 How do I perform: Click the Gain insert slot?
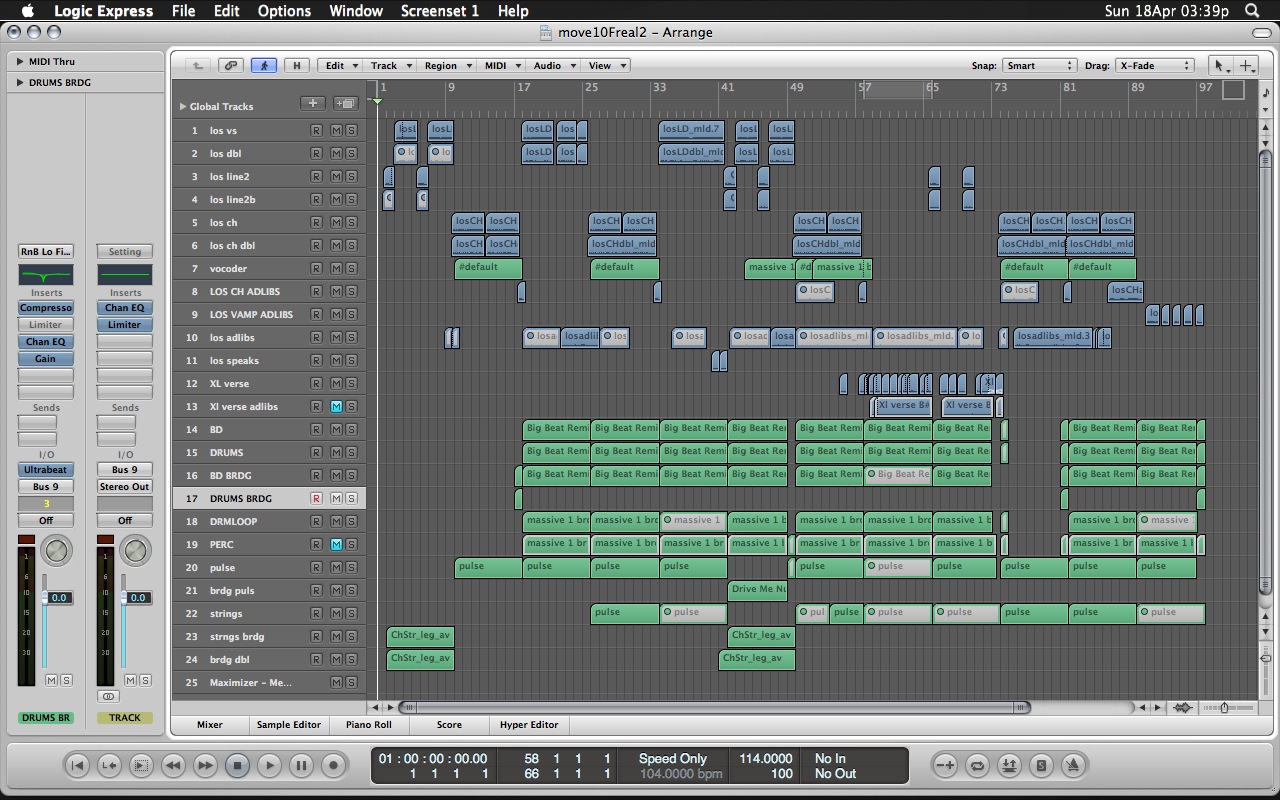pyautogui.click(x=46, y=359)
